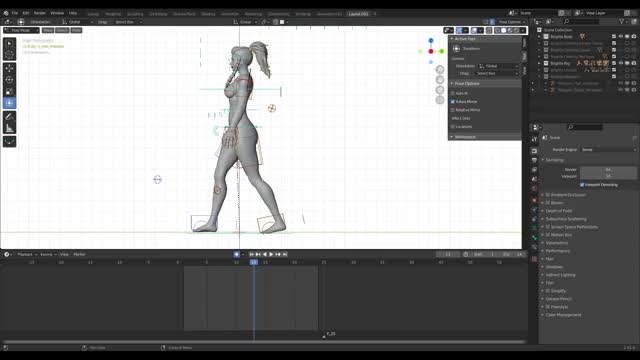640x360 pixels.
Task: Open the Pose Mode dropdown
Action: [x=21, y=30]
